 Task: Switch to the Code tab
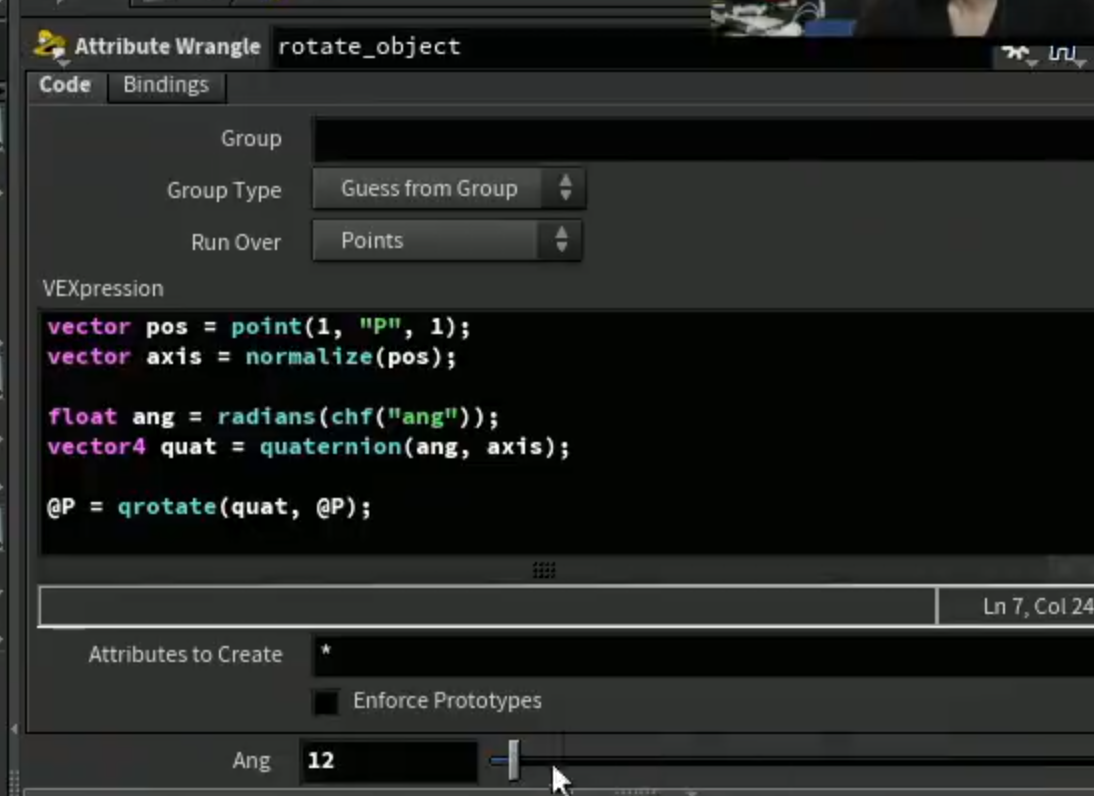click(66, 85)
